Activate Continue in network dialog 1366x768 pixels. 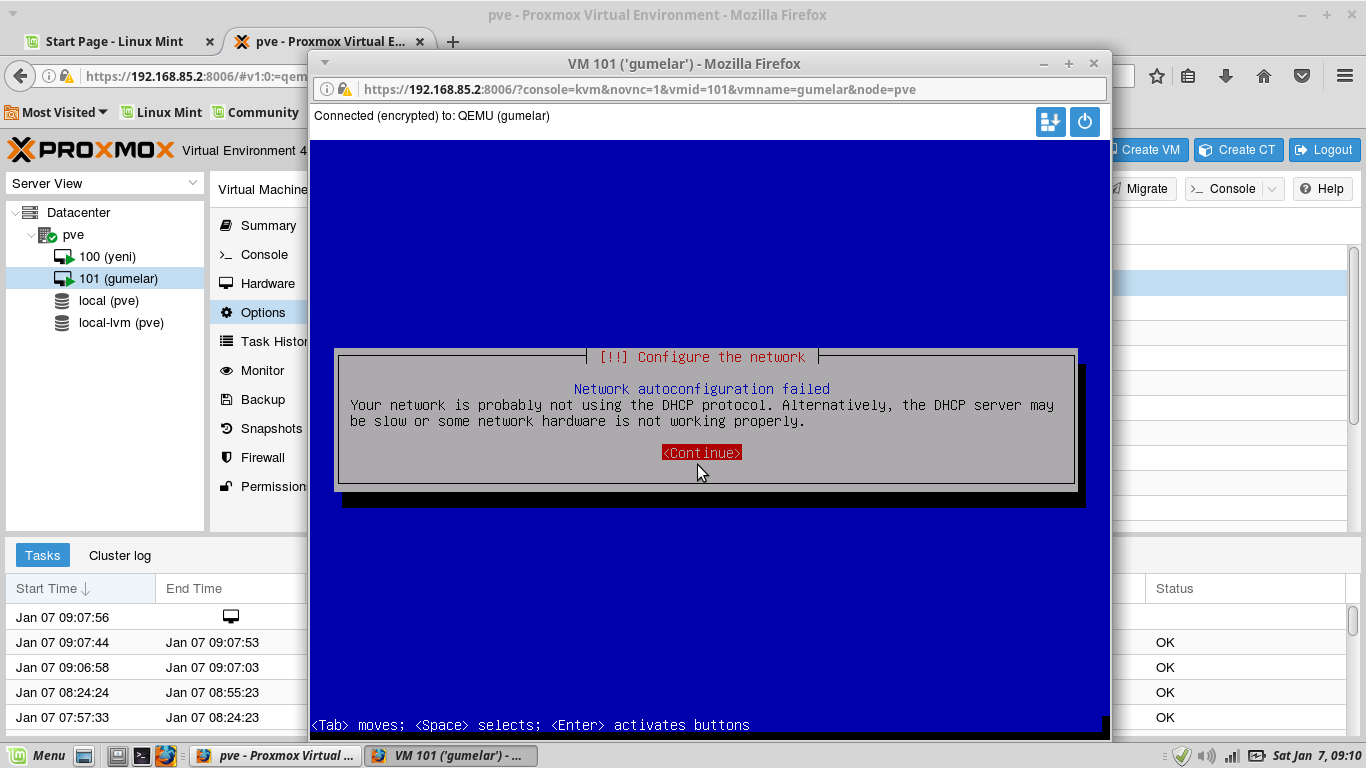point(702,453)
